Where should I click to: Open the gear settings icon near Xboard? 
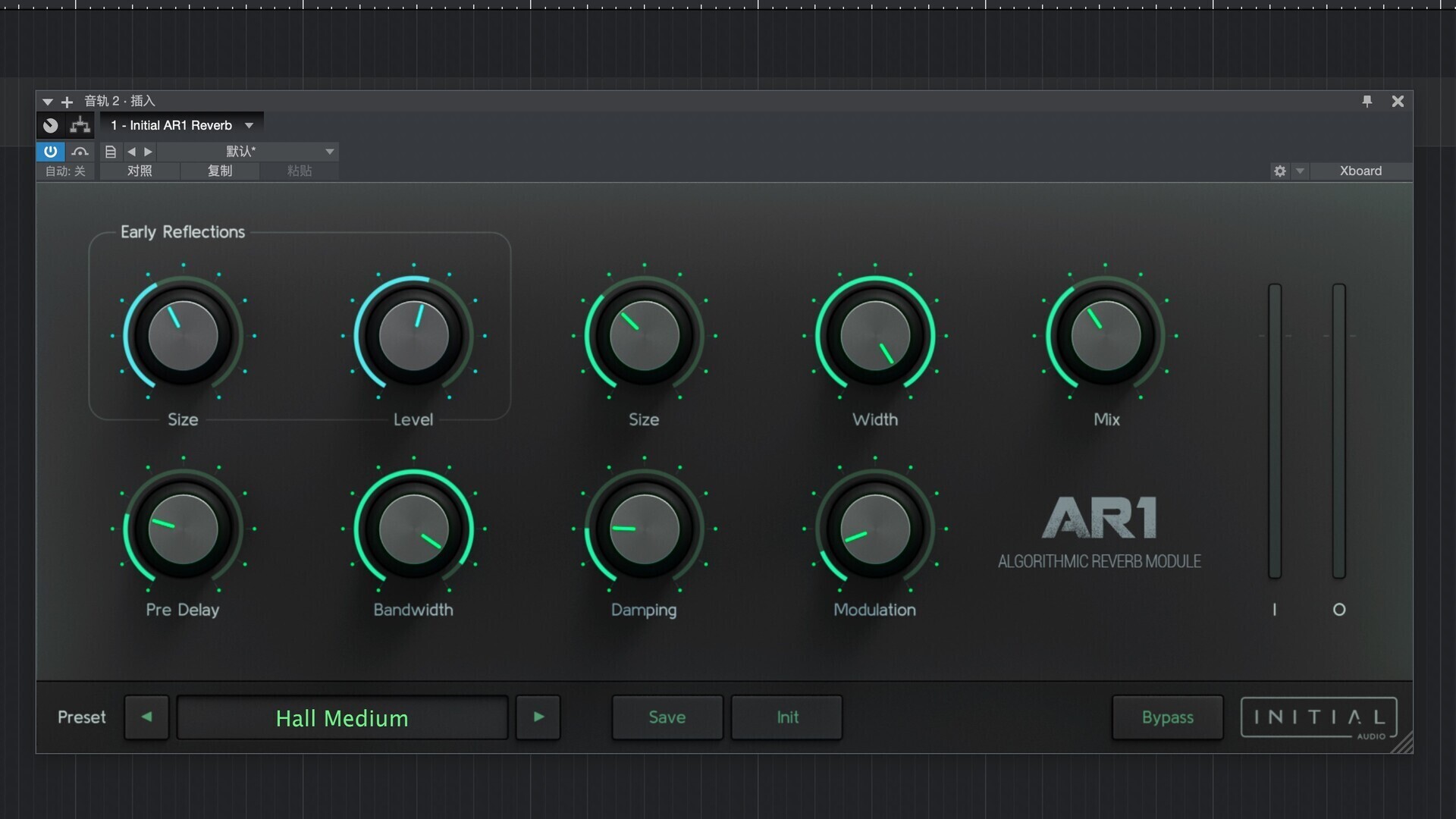[x=1280, y=171]
